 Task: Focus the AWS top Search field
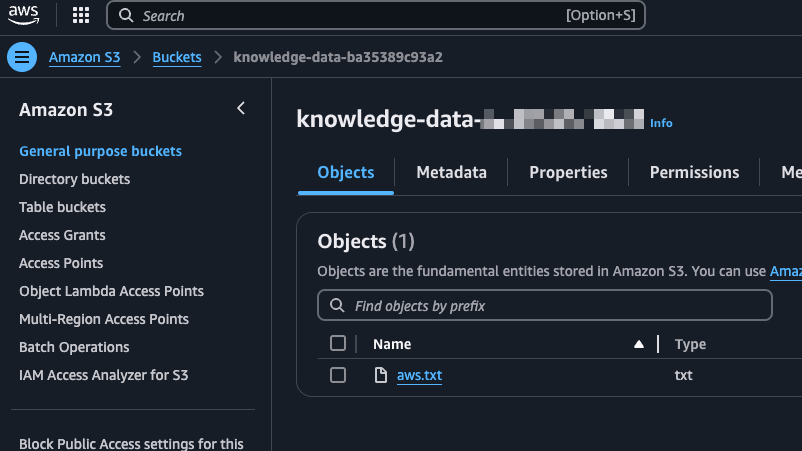point(376,16)
